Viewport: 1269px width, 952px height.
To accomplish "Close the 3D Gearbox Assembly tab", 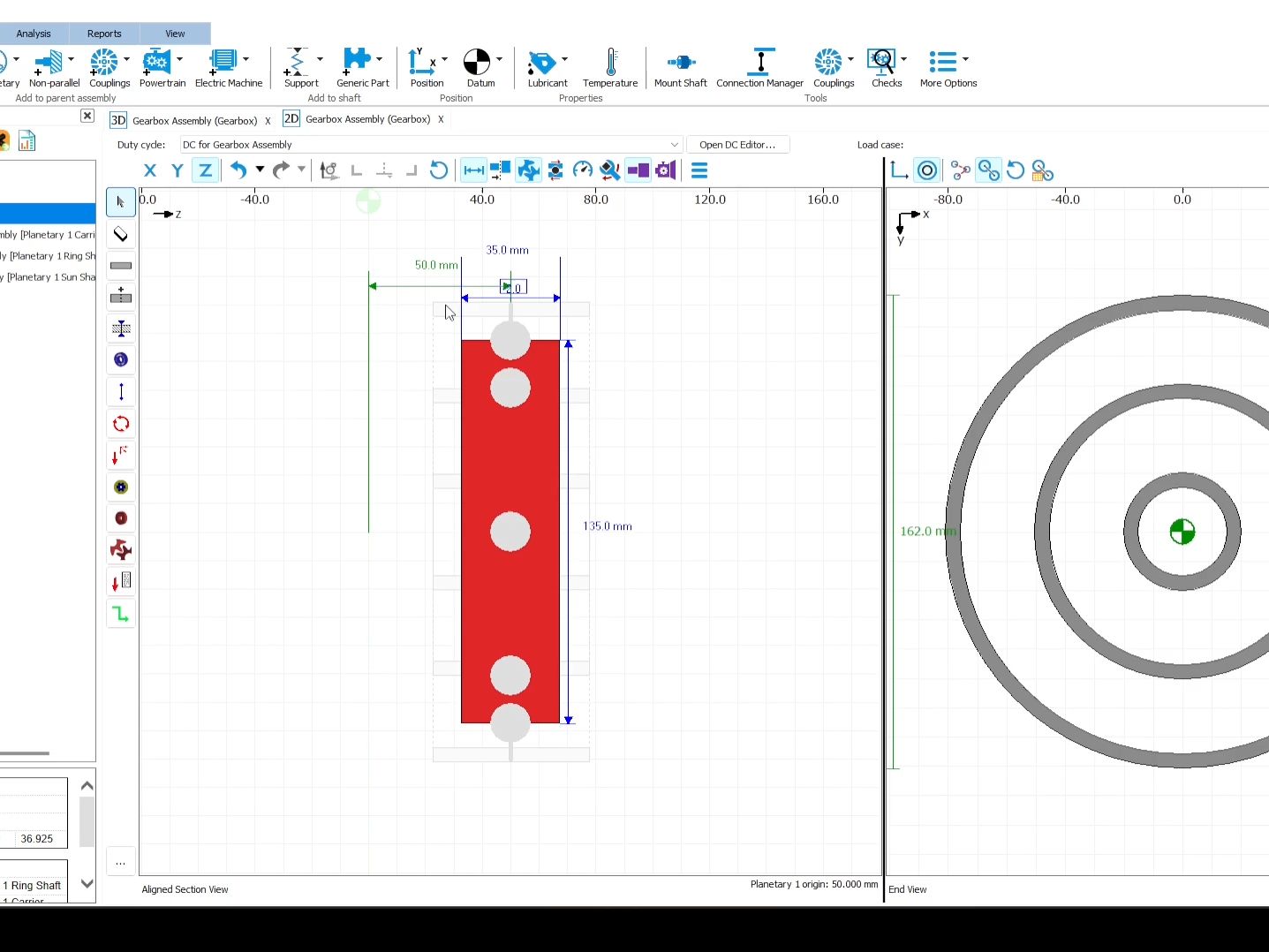I will (x=268, y=121).
